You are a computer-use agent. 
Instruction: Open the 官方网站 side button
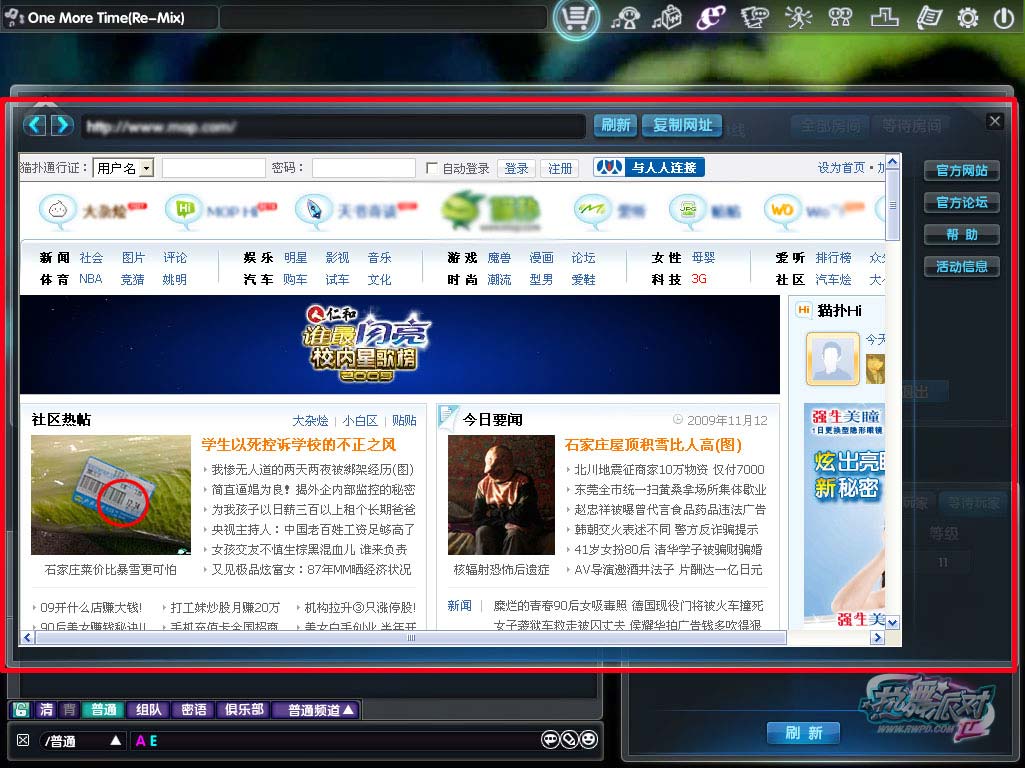(961, 171)
